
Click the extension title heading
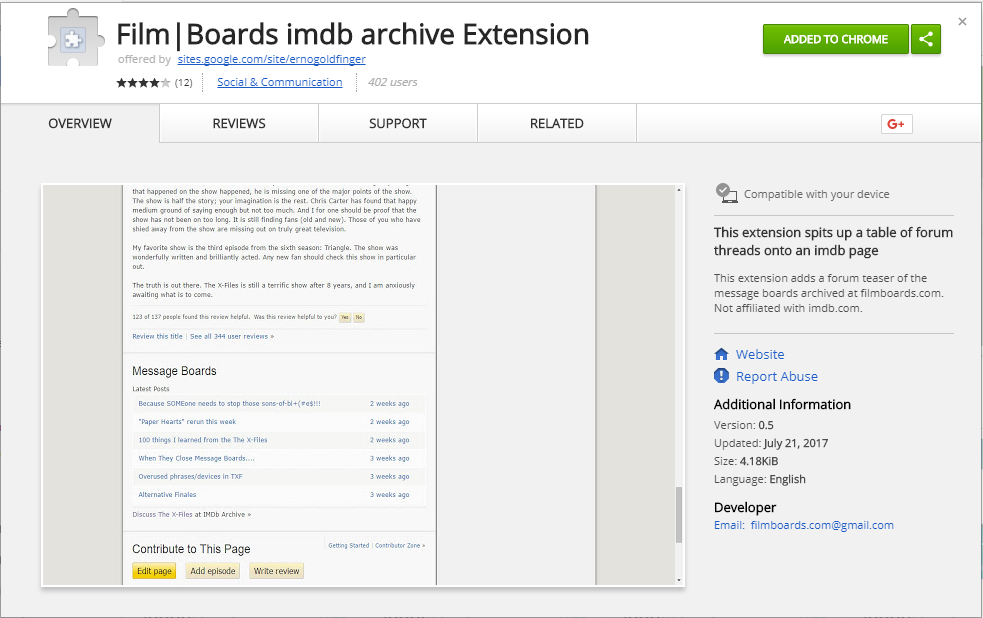tap(353, 34)
